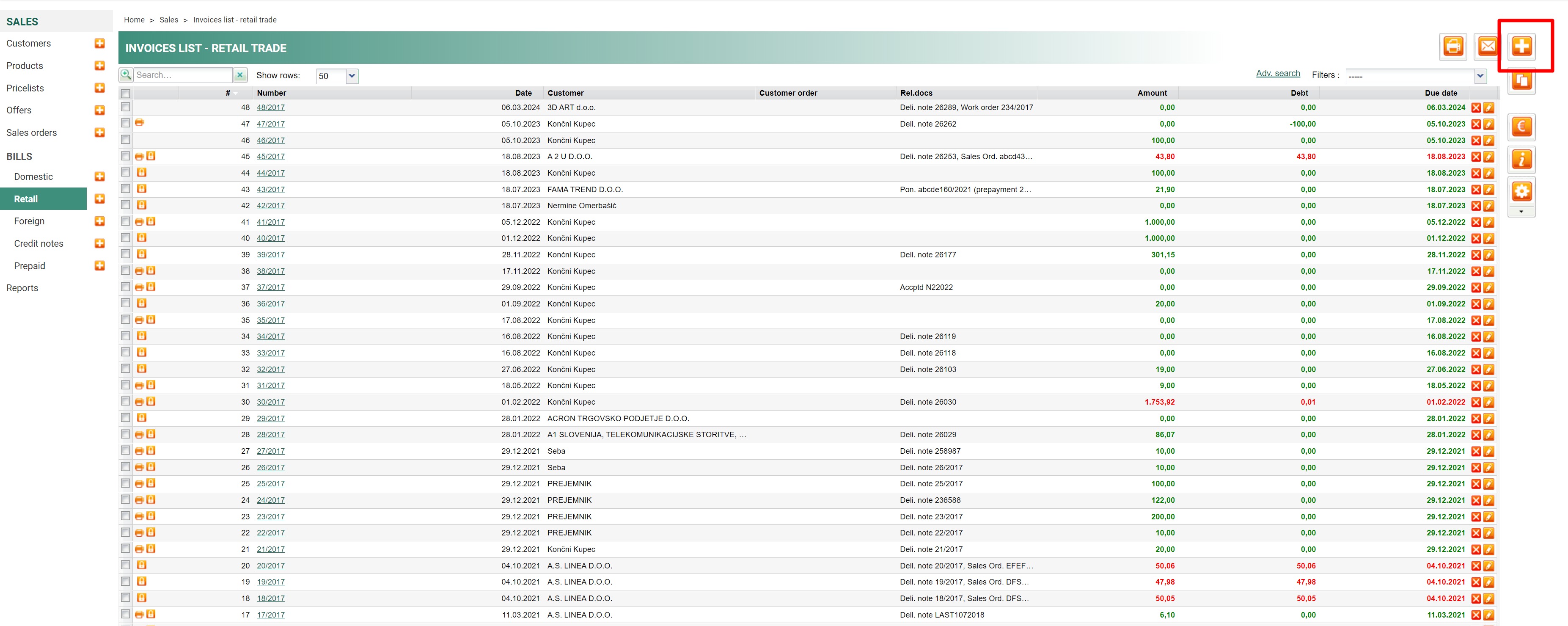
Task: Add new product via plus icon
Action: click(x=100, y=66)
